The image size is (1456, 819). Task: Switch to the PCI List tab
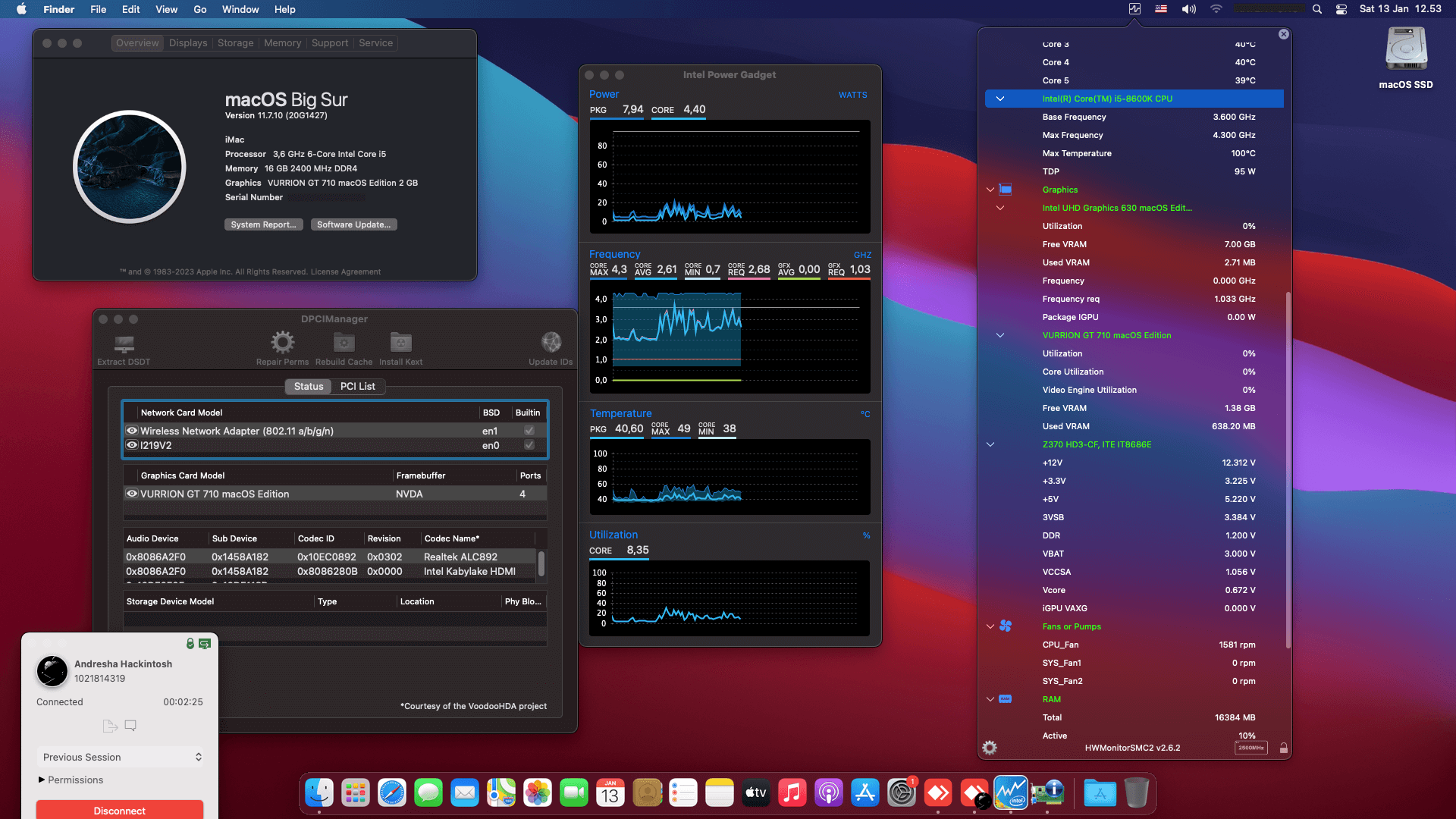358,387
